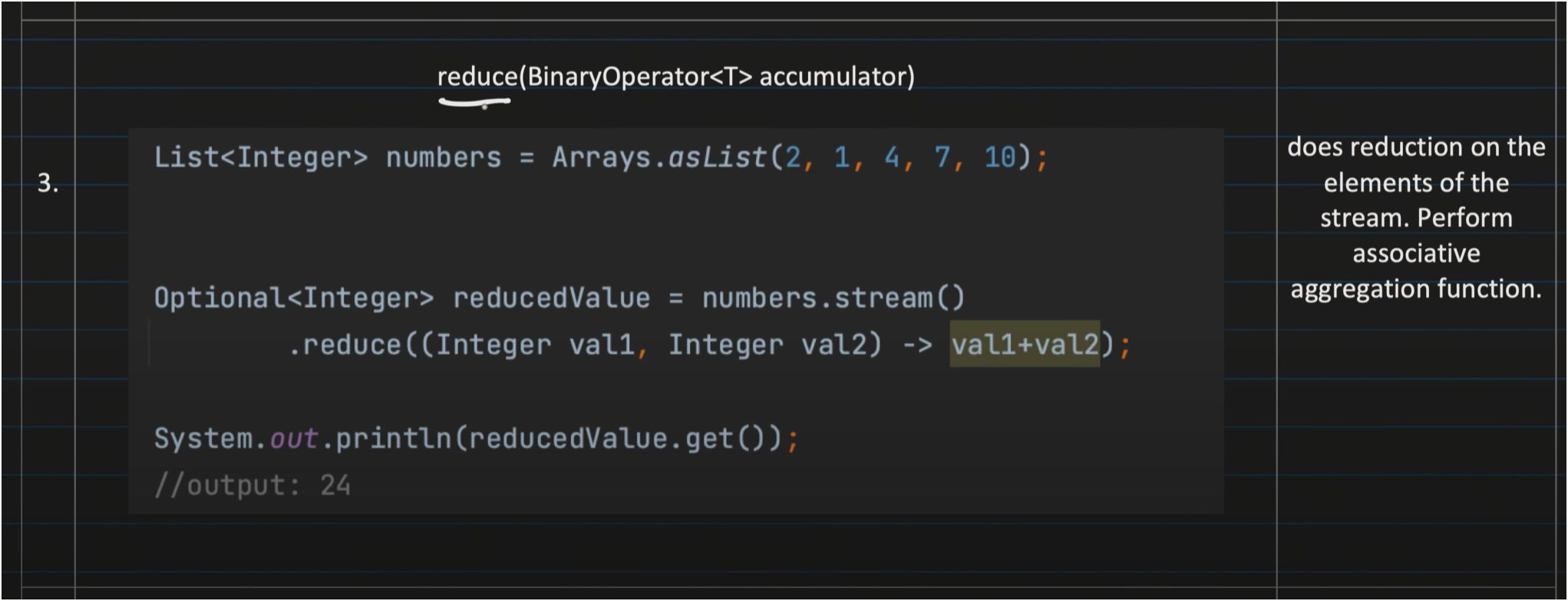
Task: Click the word associative in description
Action: coord(1416,253)
